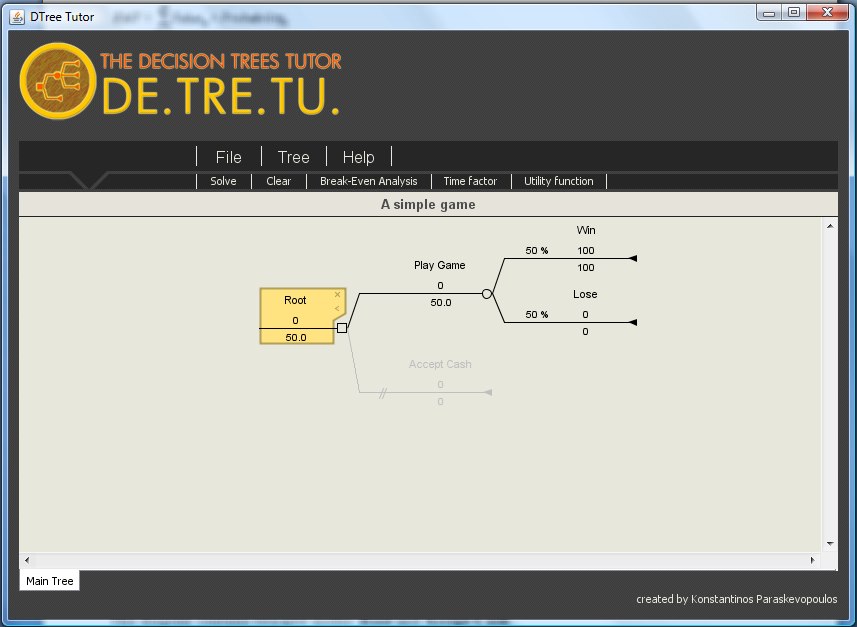Image resolution: width=857 pixels, height=627 pixels.
Task: Click the horizontal scrollbar right arrow
Action: click(813, 560)
